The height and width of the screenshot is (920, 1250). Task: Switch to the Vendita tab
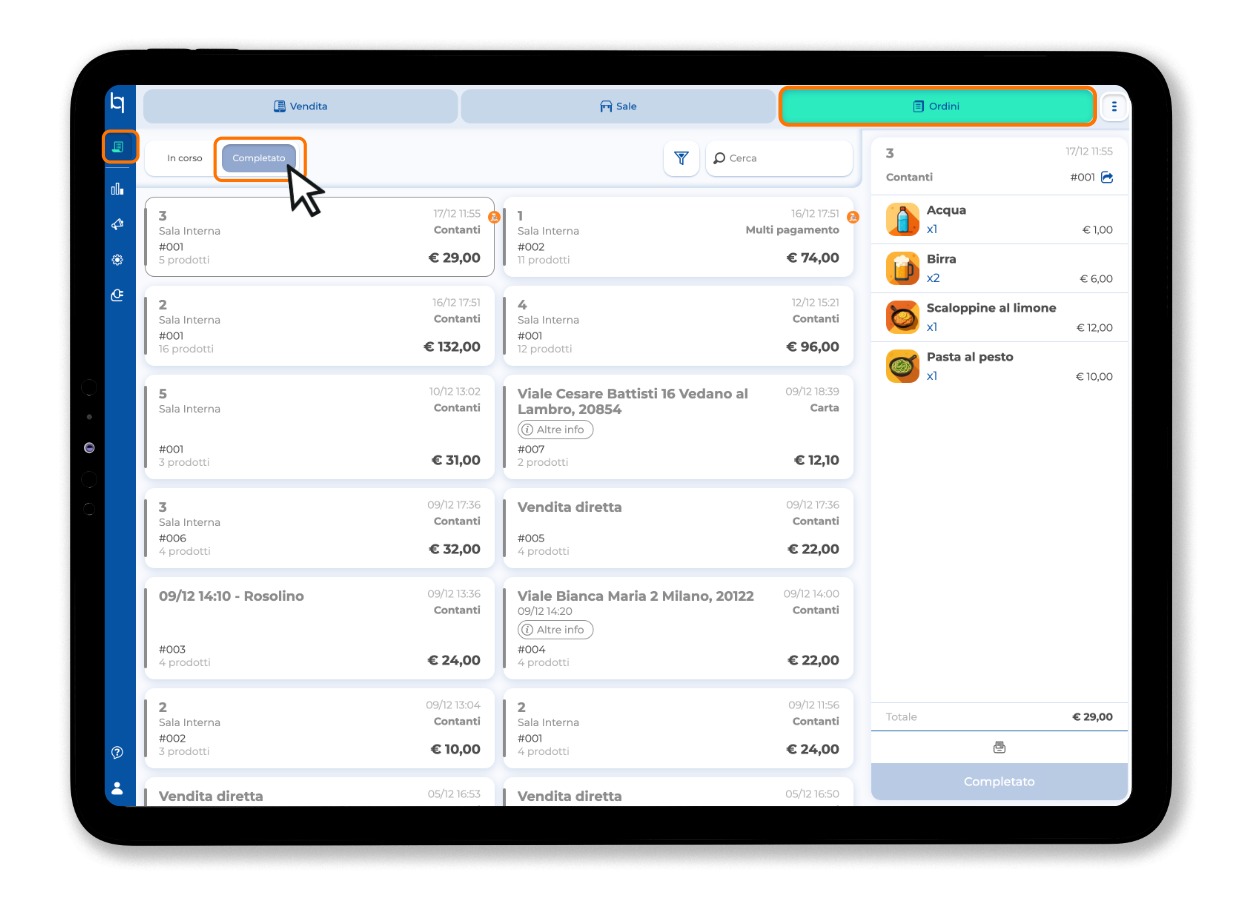[300, 106]
